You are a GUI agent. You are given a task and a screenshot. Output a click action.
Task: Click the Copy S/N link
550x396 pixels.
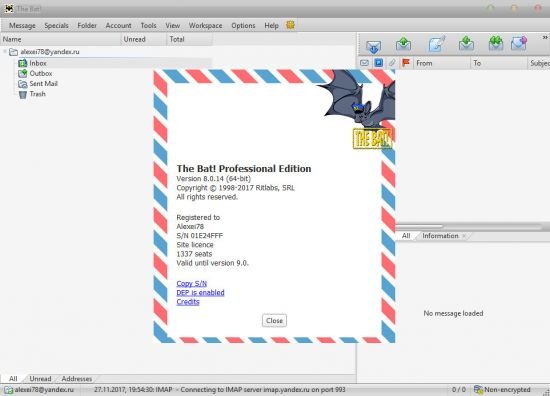tap(192, 283)
